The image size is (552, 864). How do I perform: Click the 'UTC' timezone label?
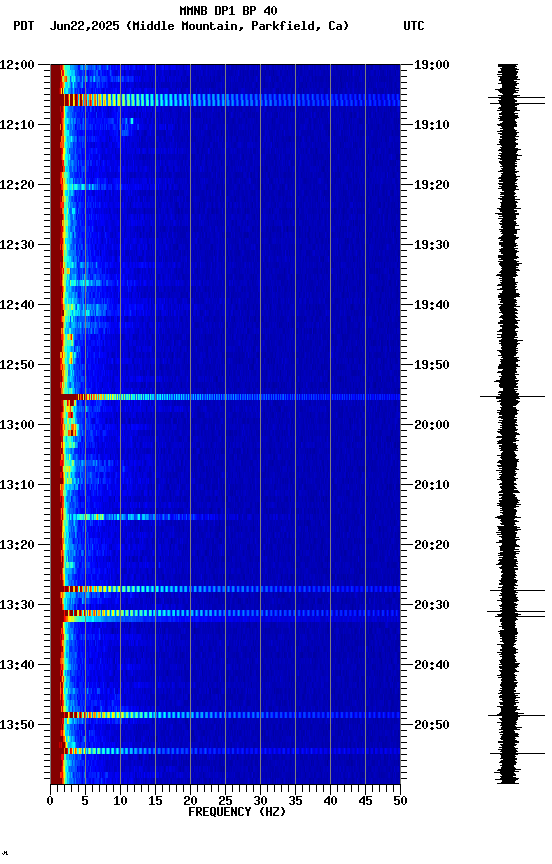[x=414, y=26]
